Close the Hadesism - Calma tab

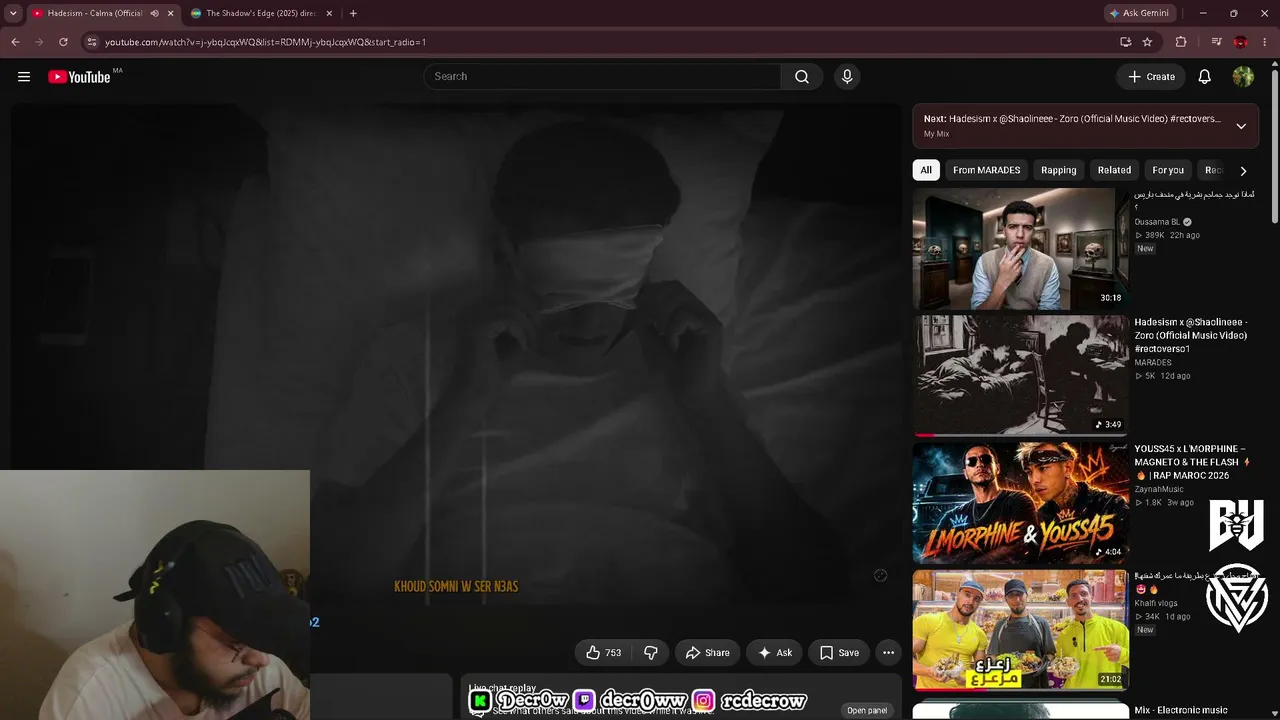point(170,13)
